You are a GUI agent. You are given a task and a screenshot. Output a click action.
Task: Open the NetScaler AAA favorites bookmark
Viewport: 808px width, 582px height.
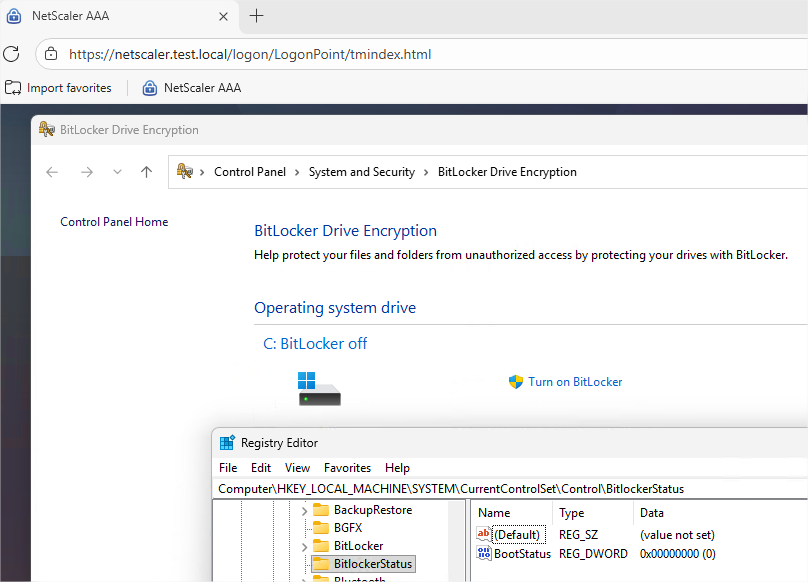point(192,88)
